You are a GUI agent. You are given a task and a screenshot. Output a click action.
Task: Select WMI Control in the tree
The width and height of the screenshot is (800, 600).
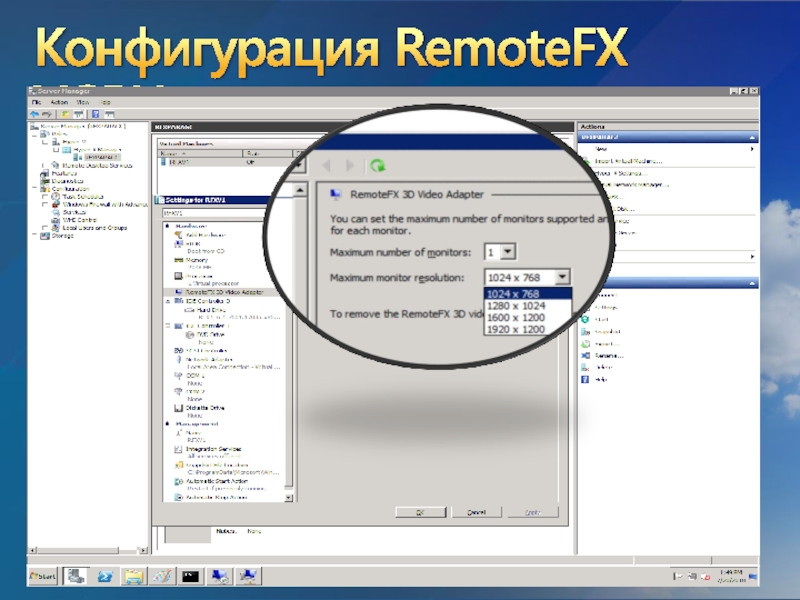pyautogui.click(x=80, y=220)
